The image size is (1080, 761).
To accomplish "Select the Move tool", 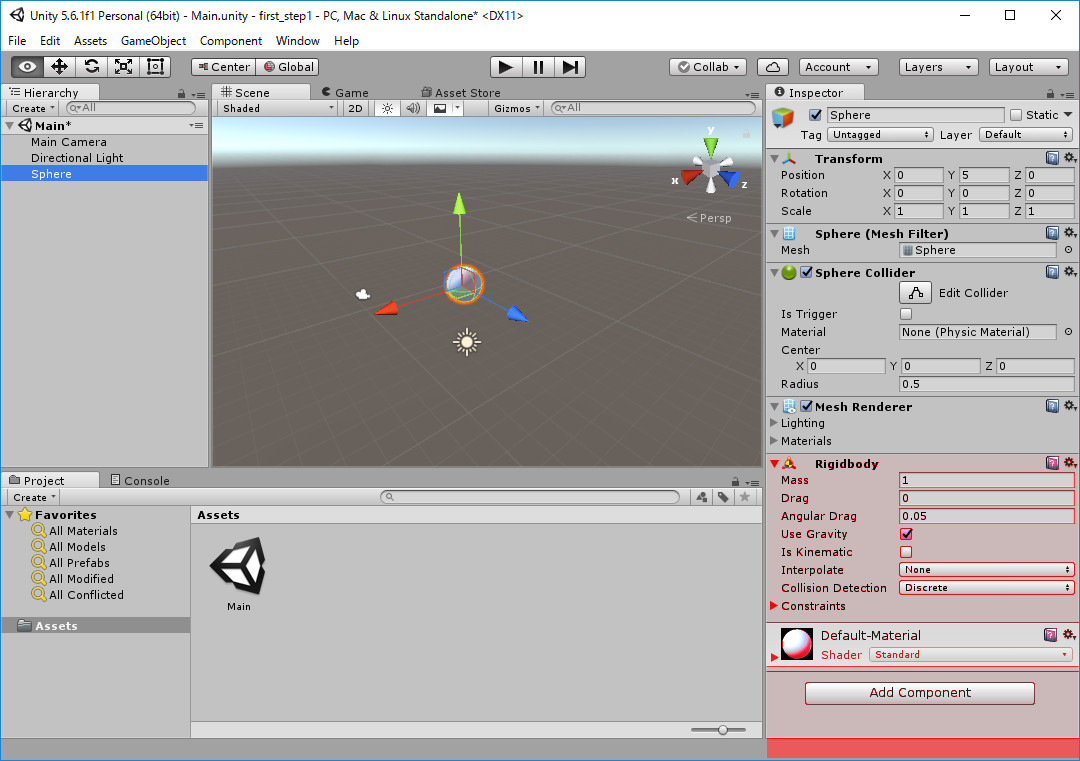I will point(60,67).
